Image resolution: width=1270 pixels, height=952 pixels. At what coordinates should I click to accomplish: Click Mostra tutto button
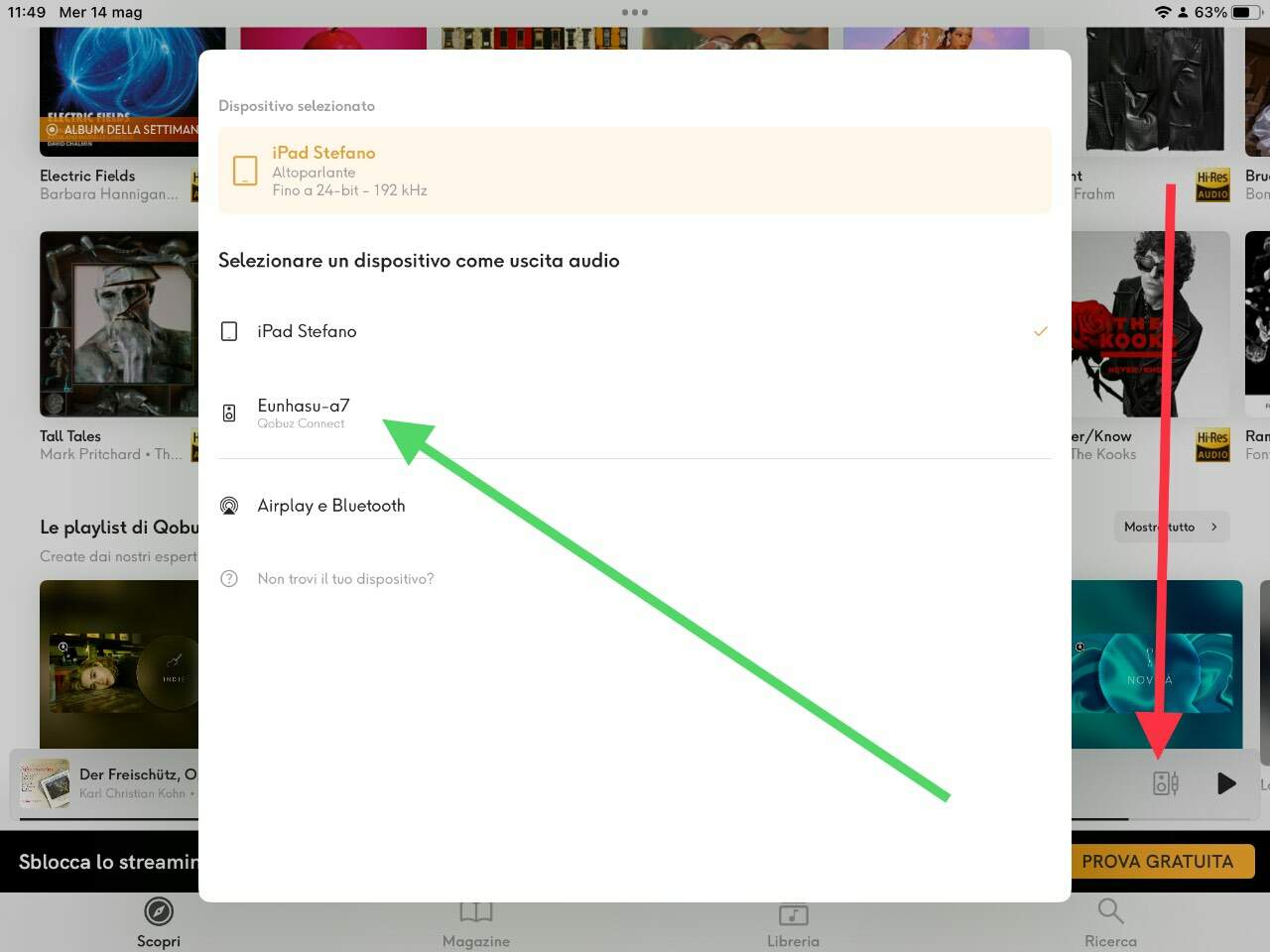click(1171, 527)
